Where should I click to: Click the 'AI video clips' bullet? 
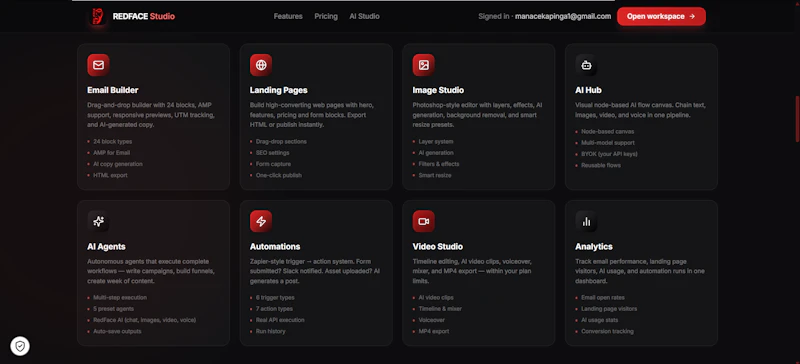click(x=433, y=298)
